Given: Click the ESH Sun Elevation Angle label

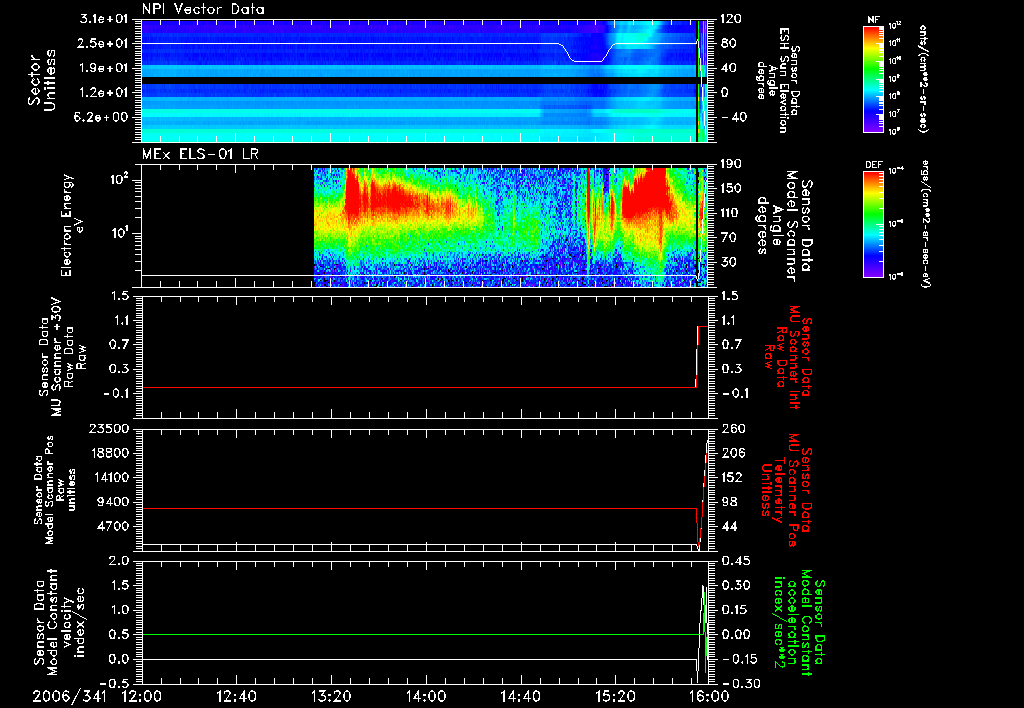Looking at the screenshot, I should click(x=780, y=80).
